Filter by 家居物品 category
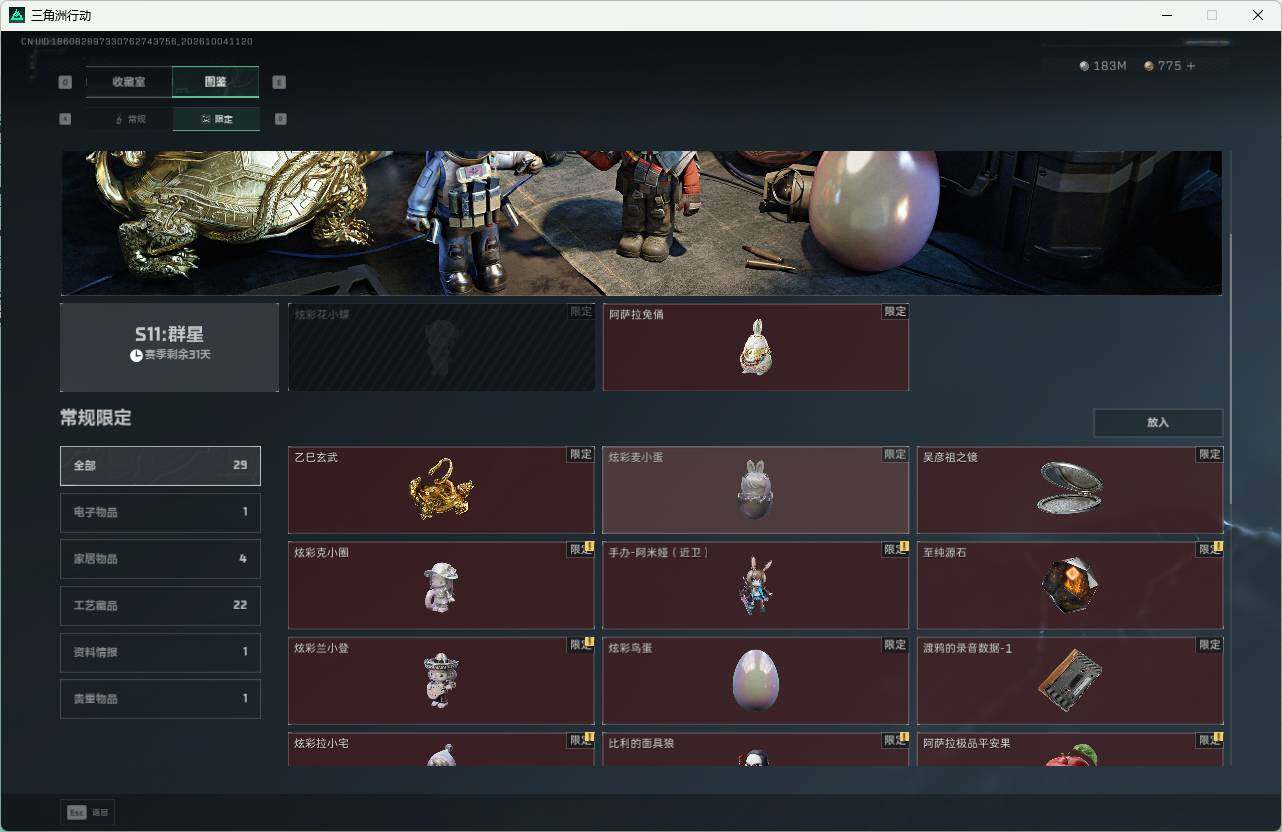The width and height of the screenshot is (1282, 832). click(160, 559)
